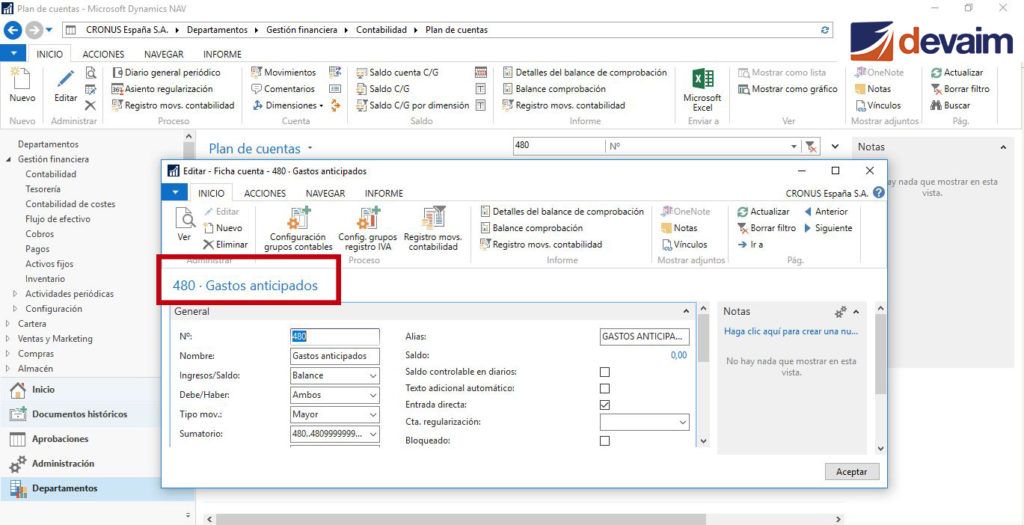This screenshot has width=1024, height=525.
Task: Open Notas in dialog ribbon
Action: [679, 228]
